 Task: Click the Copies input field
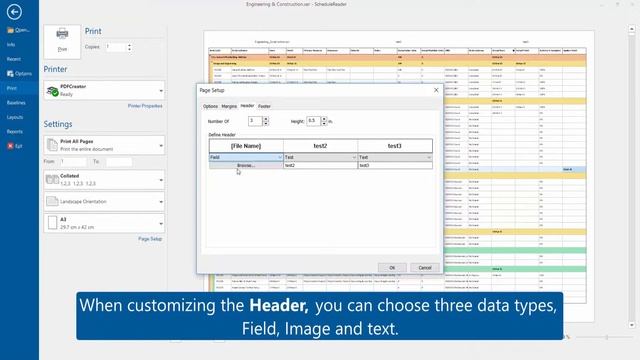coord(116,47)
